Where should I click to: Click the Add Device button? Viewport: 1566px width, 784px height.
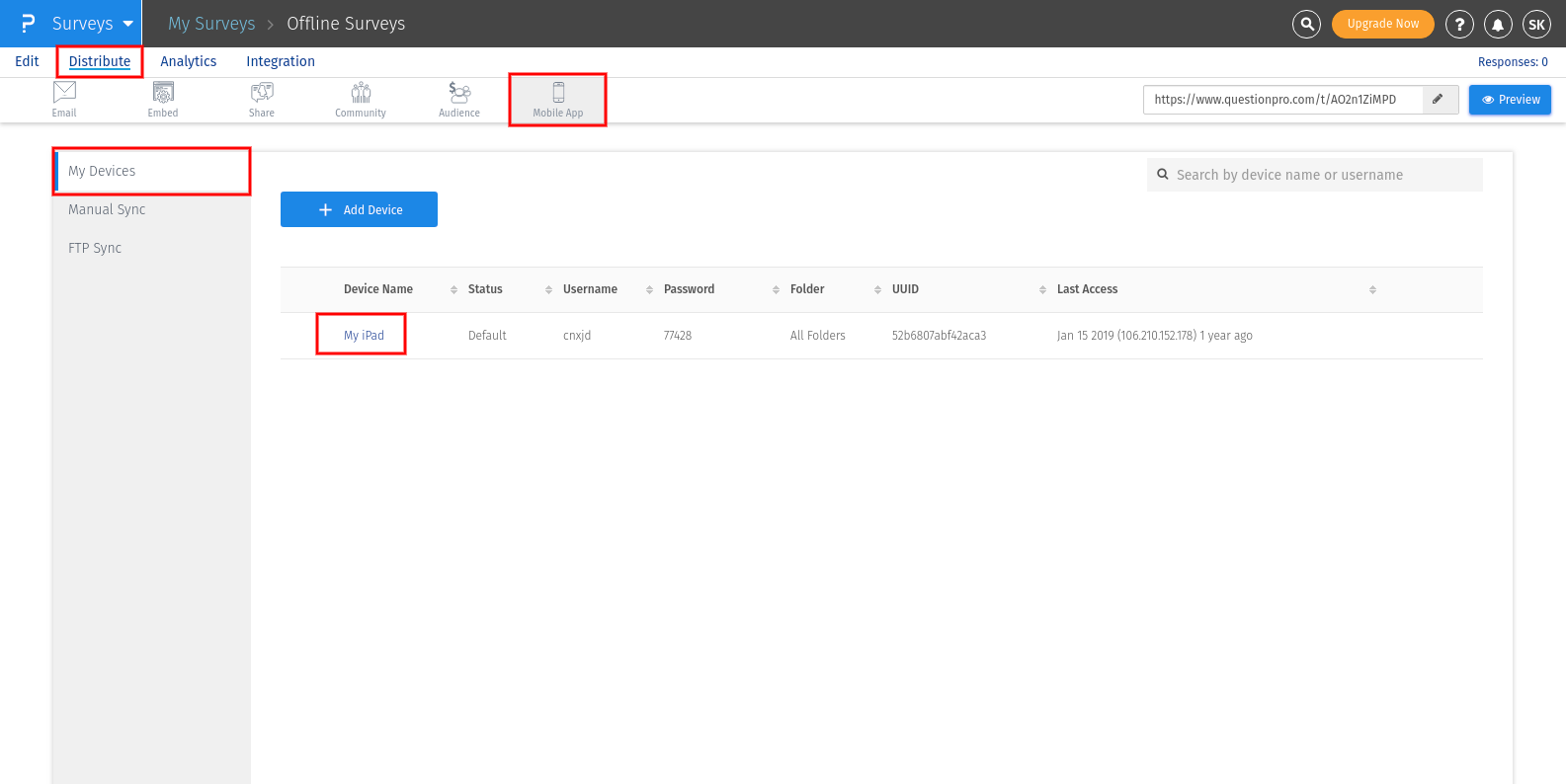click(359, 209)
